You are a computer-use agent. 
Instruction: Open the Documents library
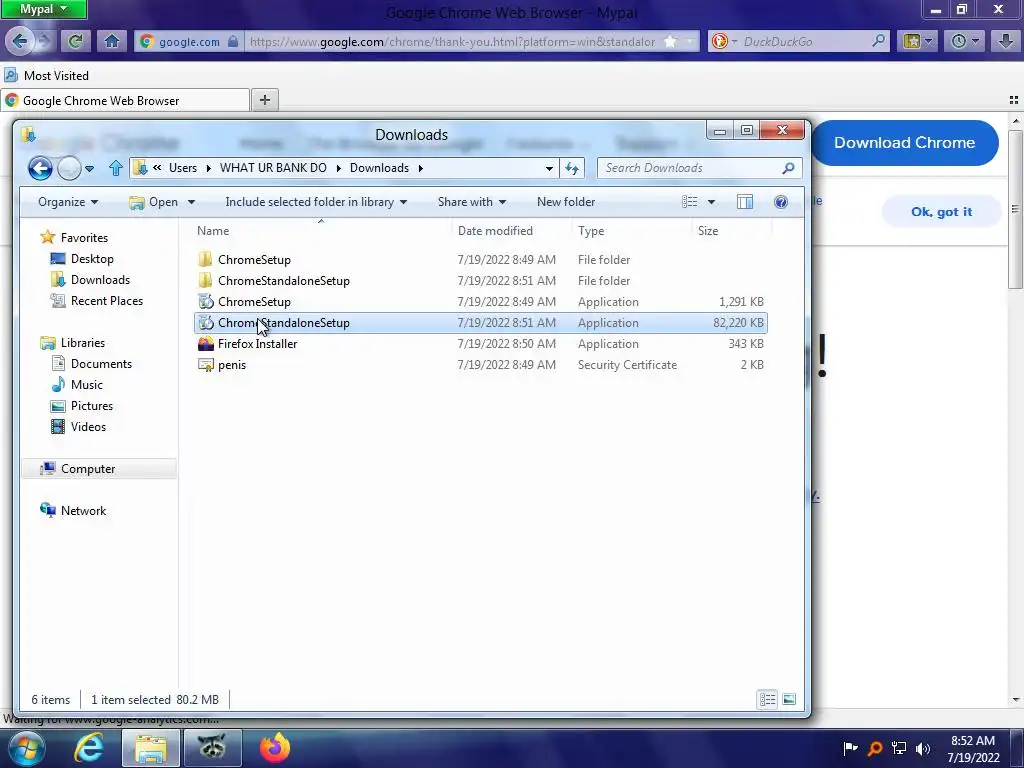101,364
